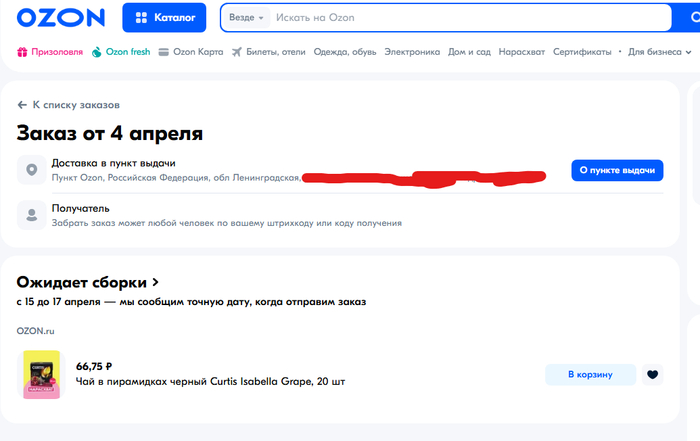Go to Нарасхват category
This screenshot has height=441, width=700.
point(521,52)
